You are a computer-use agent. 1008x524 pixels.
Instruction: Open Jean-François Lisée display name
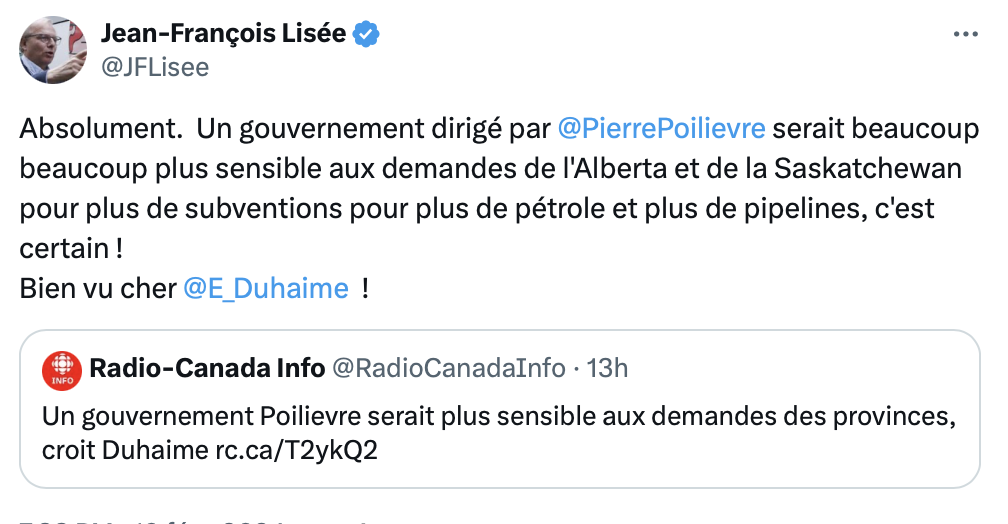(x=223, y=33)
